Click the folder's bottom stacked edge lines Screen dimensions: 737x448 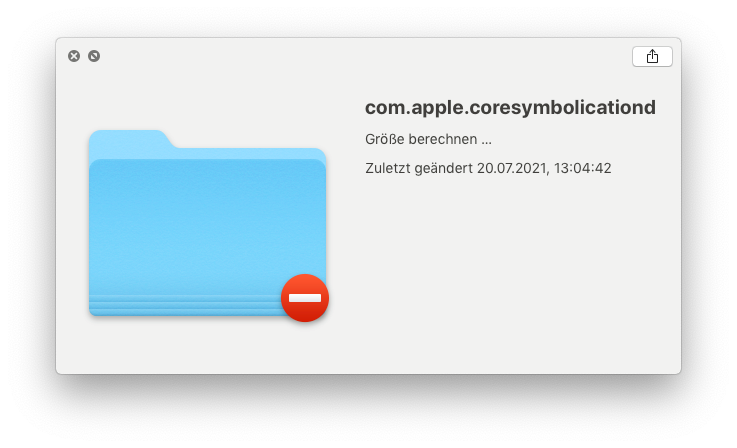pyautogui.click(x=186, y=306)
